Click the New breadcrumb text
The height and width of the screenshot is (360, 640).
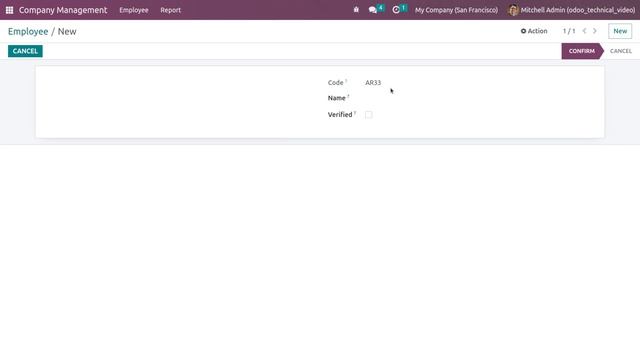click(x=67, y=31)
